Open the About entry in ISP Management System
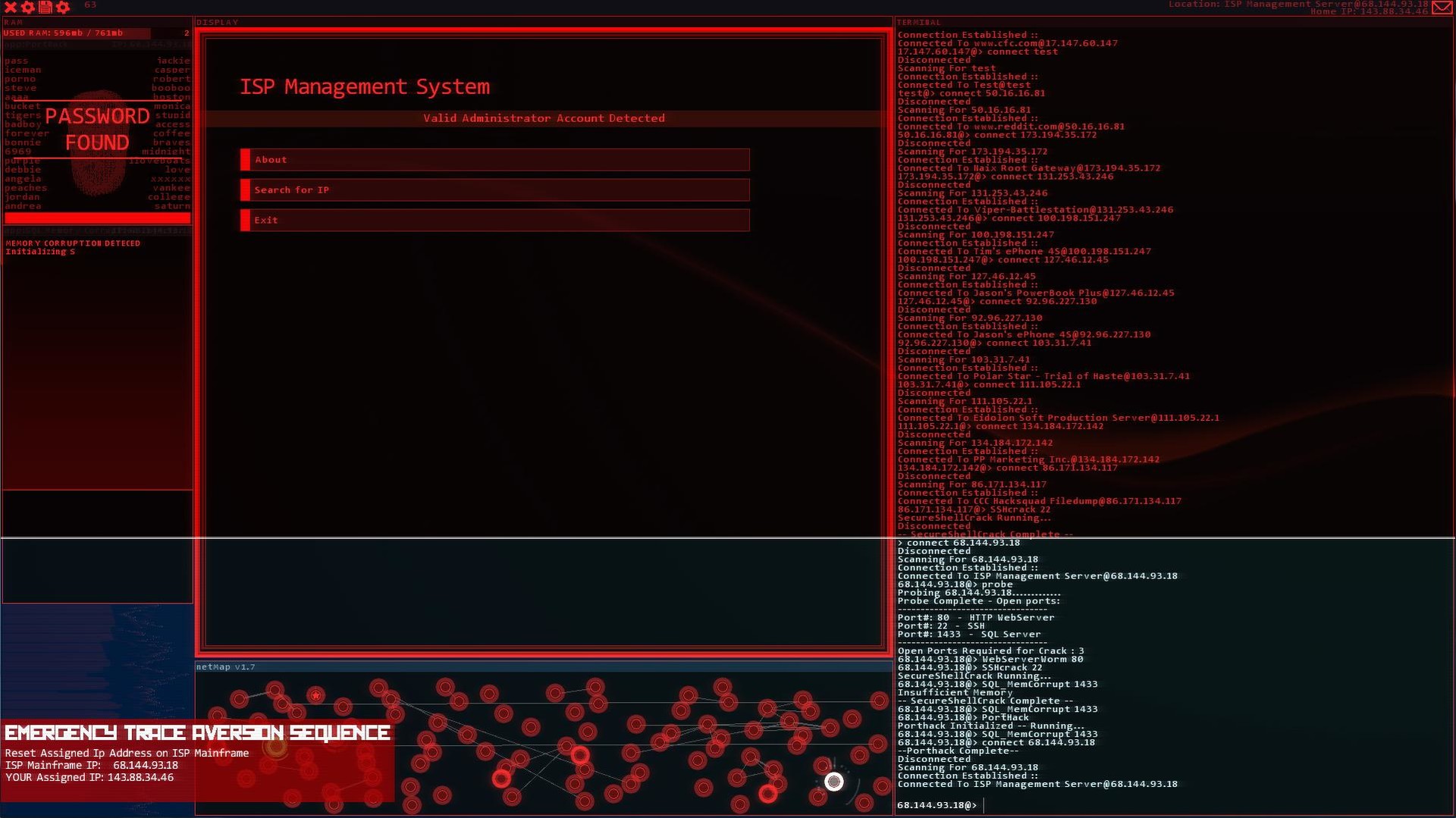Image resolution: width=1456 pixels, height=818 pixels. coord(495,159)
